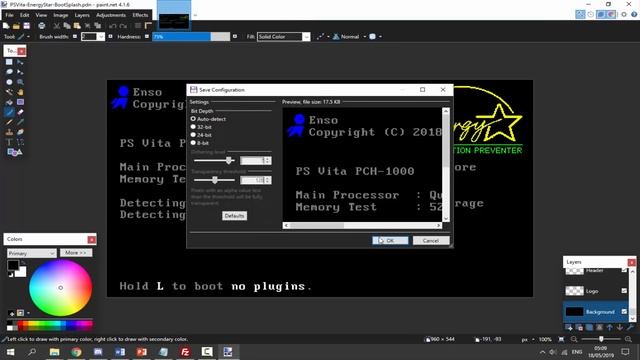Image resolution: width=640 pixels, height=360 pixels.
Task: Open the File menu
Action: click(x=9, y=15)
